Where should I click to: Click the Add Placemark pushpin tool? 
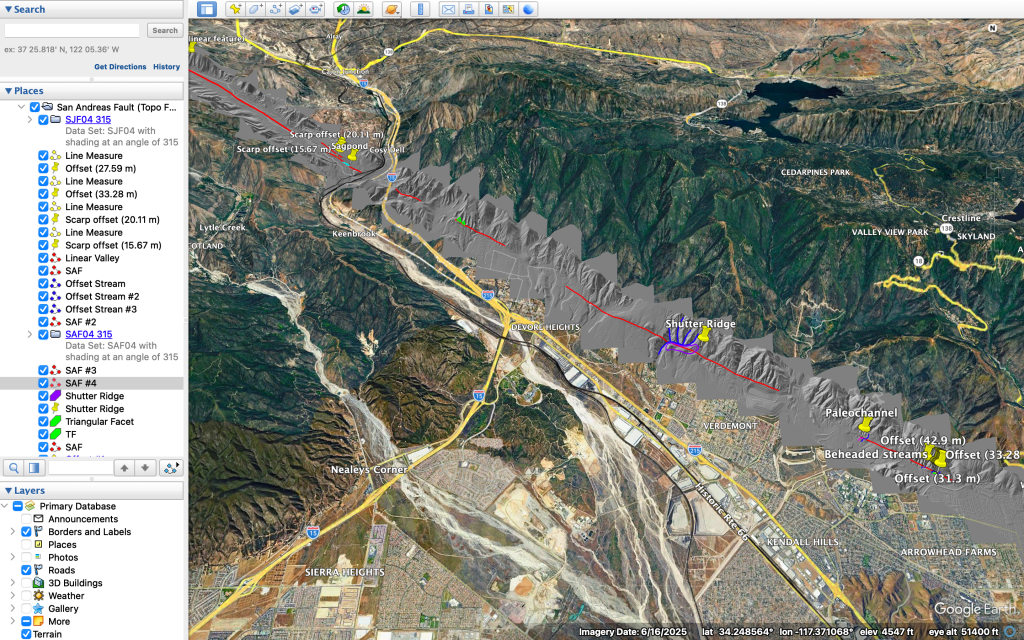click(235, 9)
